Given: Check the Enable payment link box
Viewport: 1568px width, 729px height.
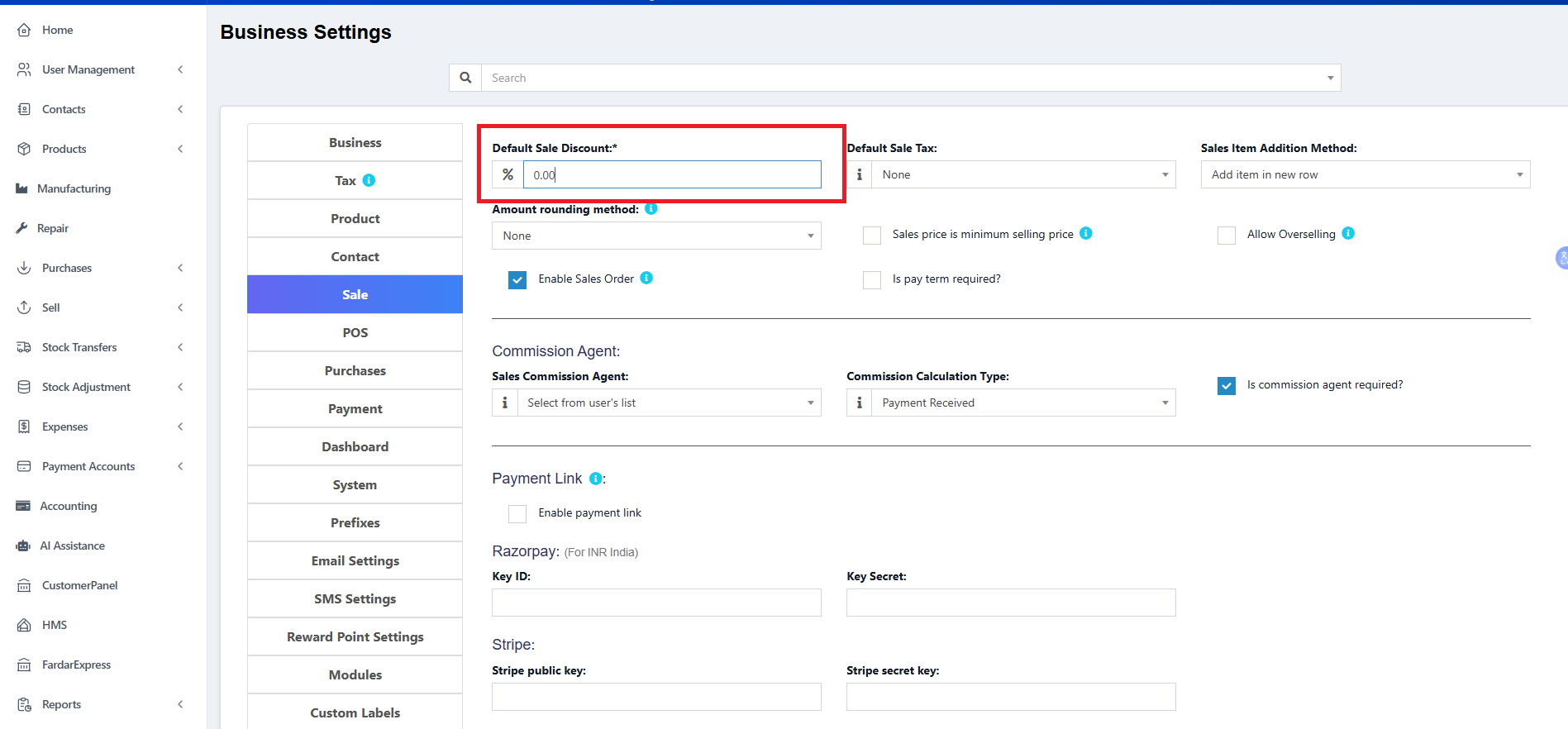Looking at the screenshot, I should coord(517,513).
